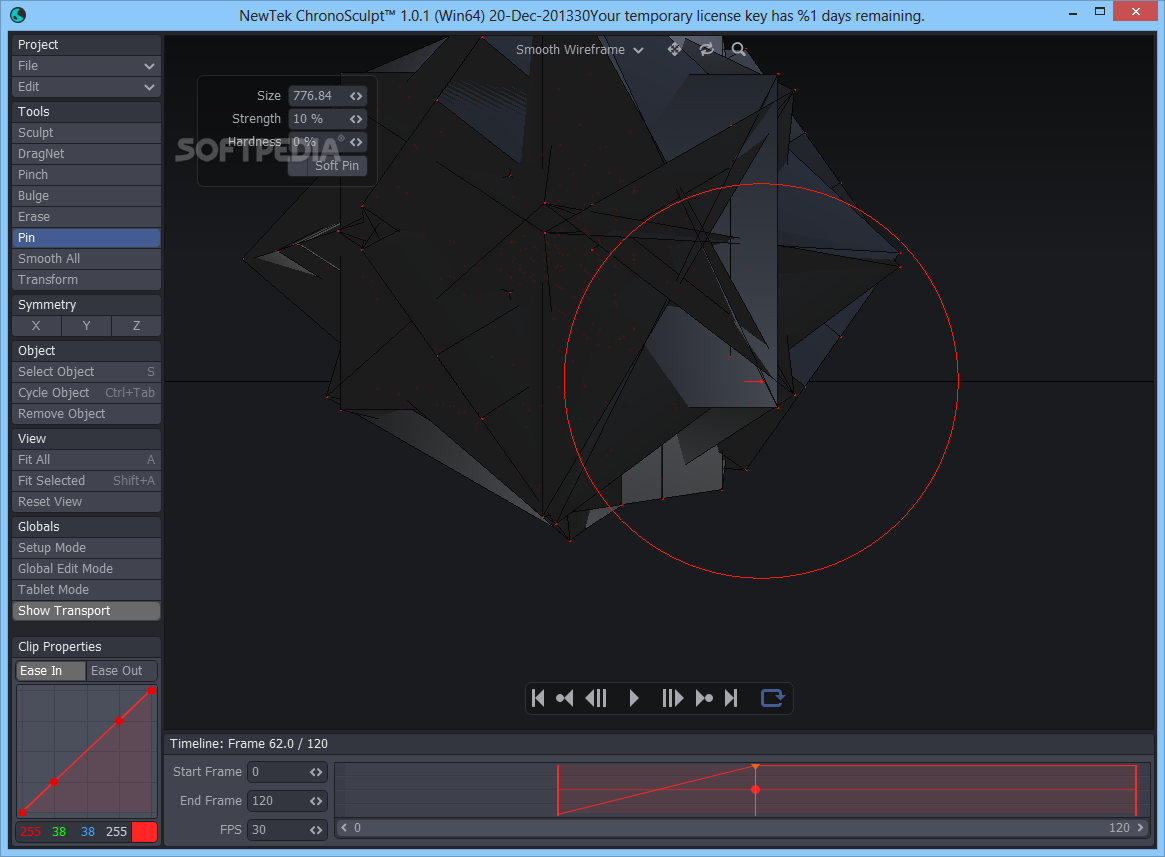This screenshot has width=1165, height=857.
Task: Toggle Setup Mode
Action: [x=86, y=548]
